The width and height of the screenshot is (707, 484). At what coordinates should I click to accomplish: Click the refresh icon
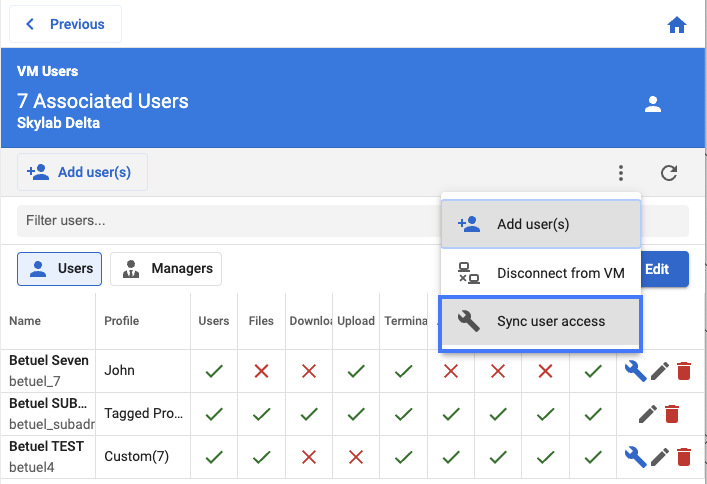pos(669,173)
